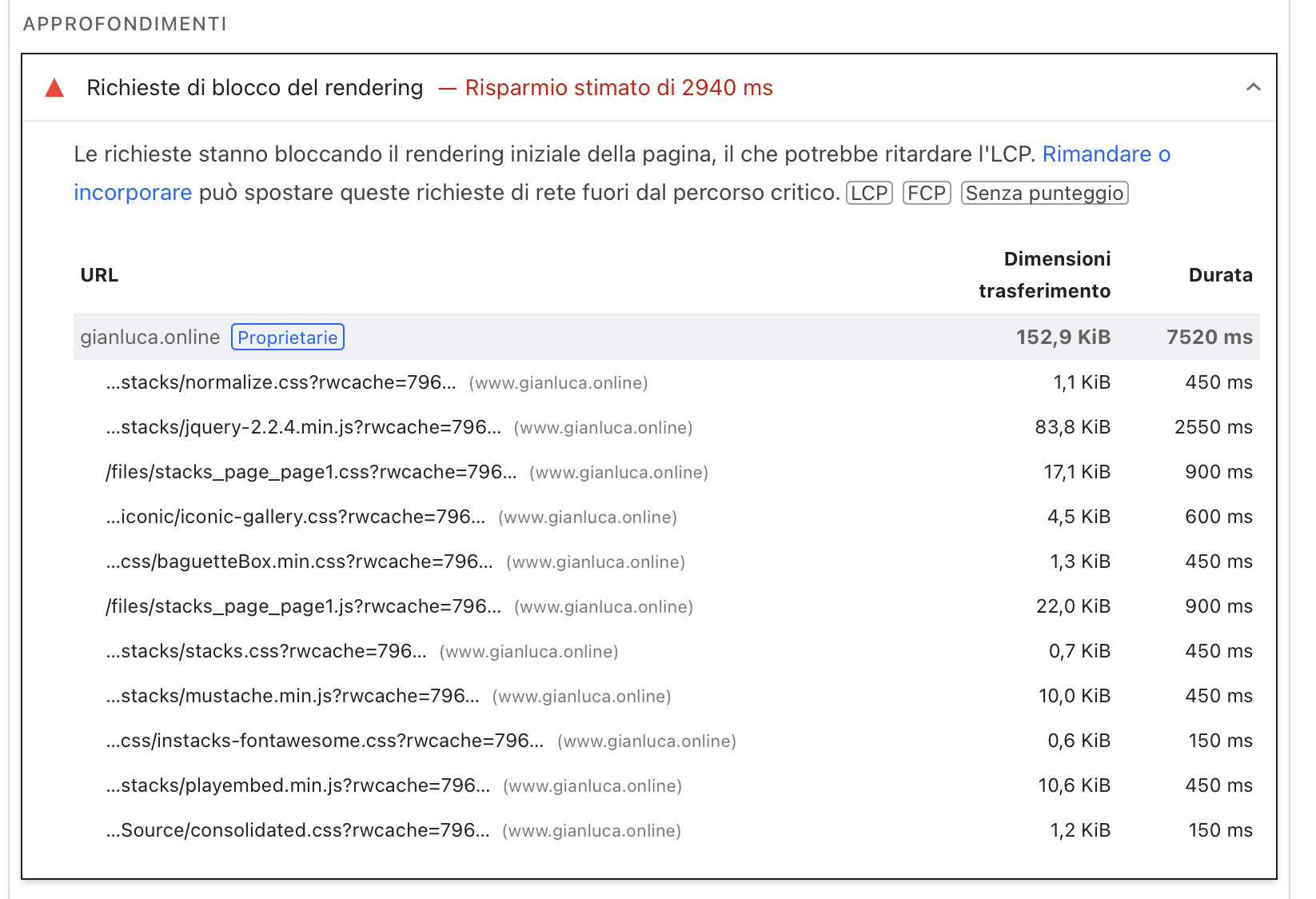
Task: Click the 'Senza punteggio' tag
Action: coord(1044,194)
